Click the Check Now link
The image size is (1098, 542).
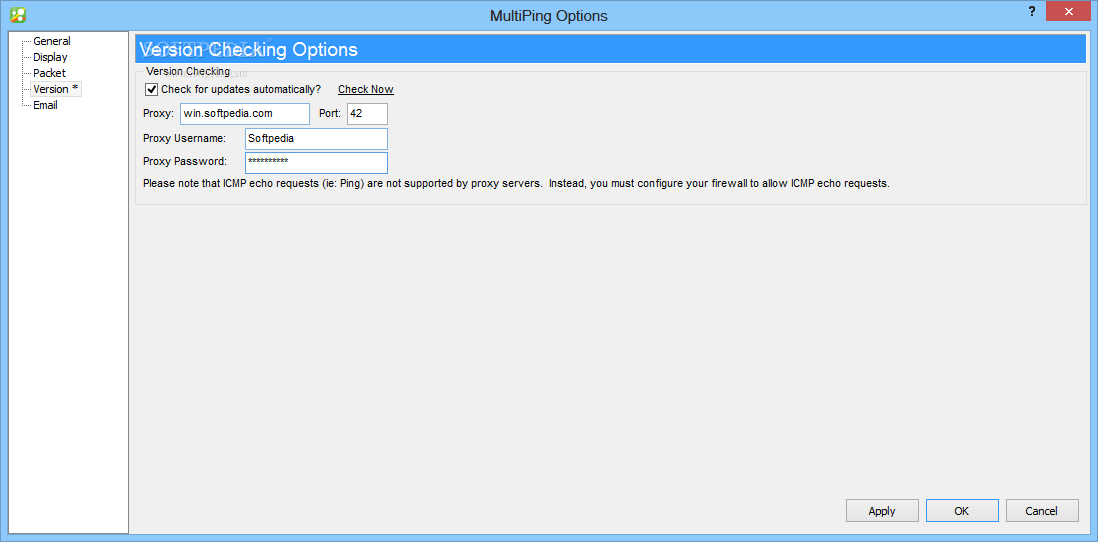(366, 89)
